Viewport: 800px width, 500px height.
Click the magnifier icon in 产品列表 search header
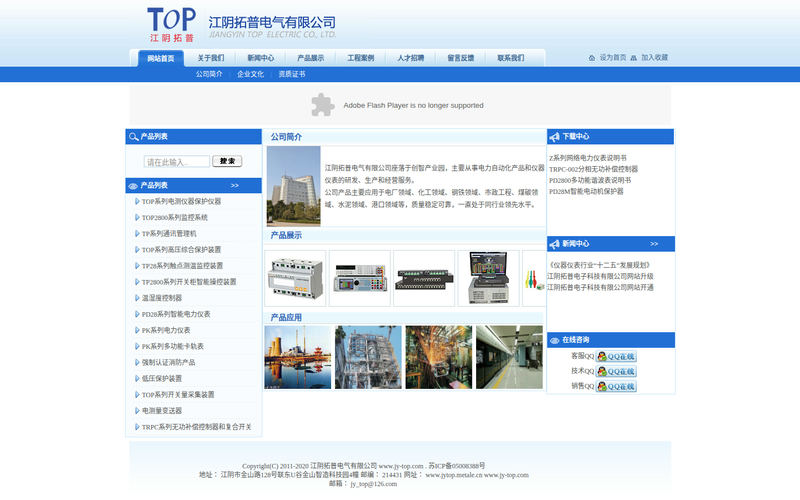pos(134,137)
